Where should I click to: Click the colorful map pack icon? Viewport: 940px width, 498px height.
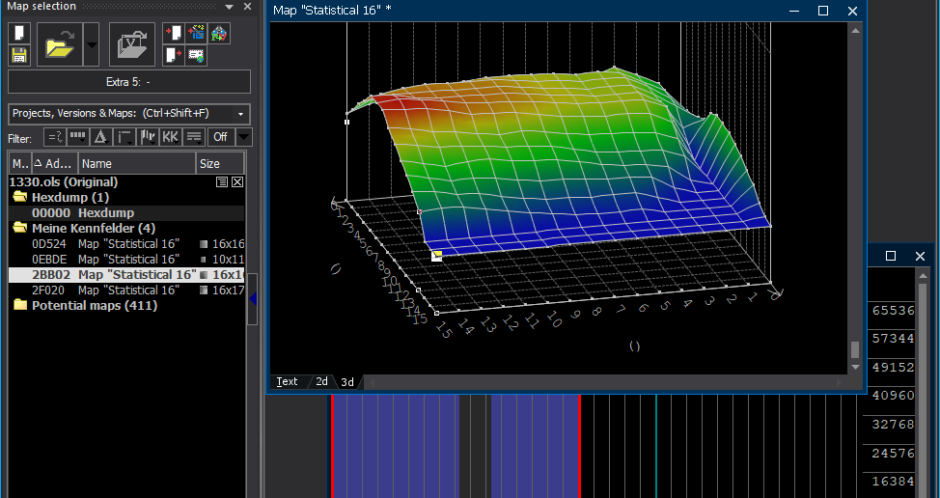[219, 33]
